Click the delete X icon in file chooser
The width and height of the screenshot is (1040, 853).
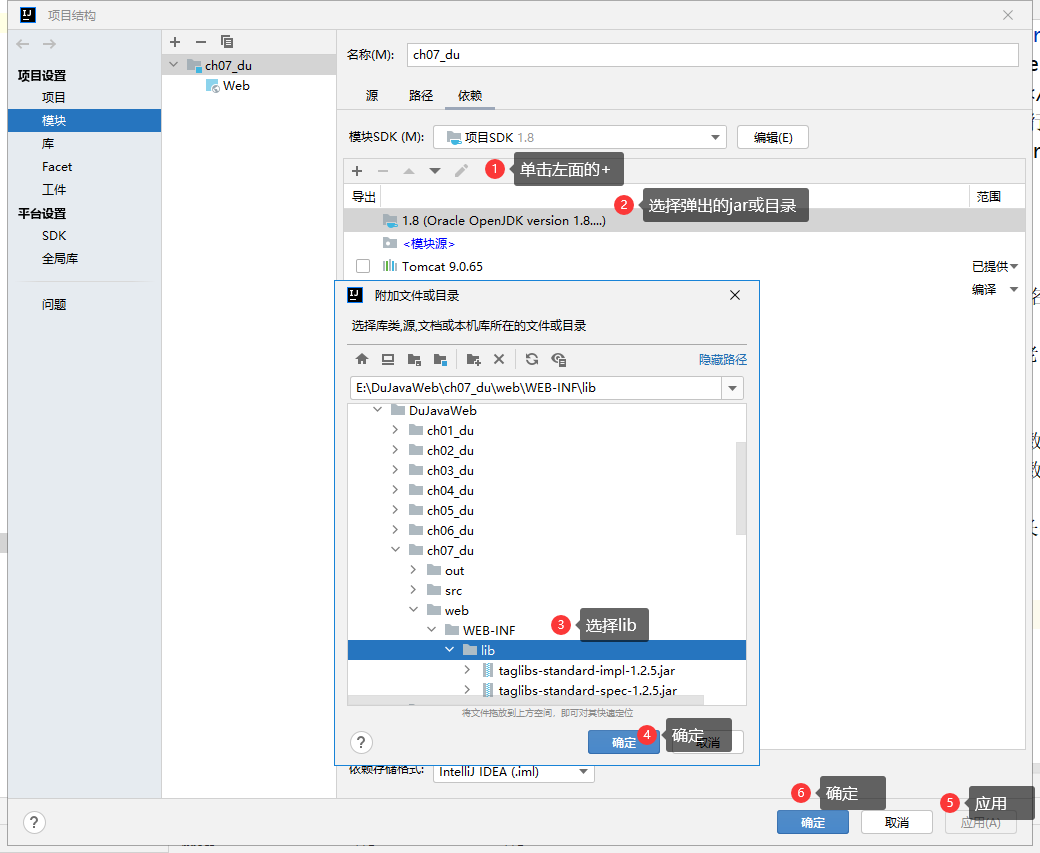(499, 359)
